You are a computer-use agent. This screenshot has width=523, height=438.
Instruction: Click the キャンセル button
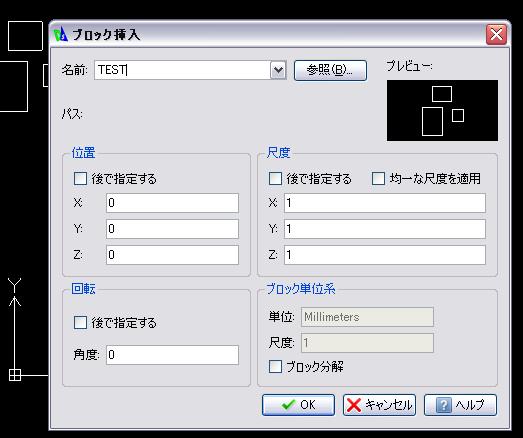tap(379, 405)
